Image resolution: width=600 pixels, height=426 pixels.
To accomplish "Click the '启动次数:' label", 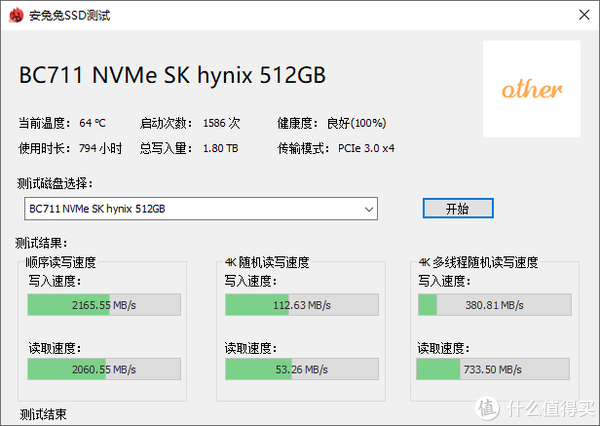I will click(166, 123).
